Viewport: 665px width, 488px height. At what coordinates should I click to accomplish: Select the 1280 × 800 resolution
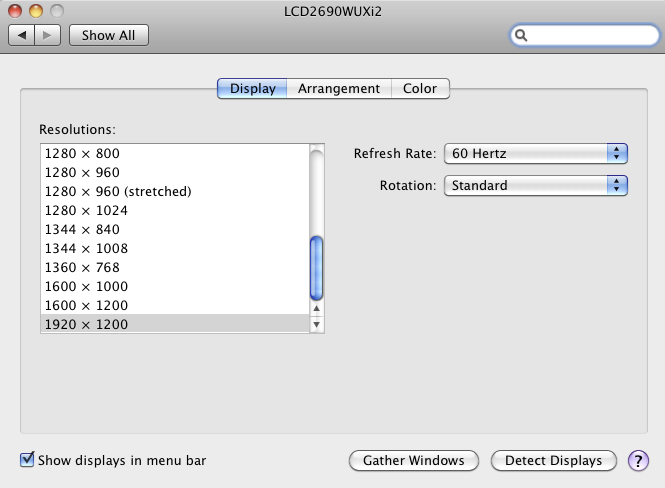[175, 153]
